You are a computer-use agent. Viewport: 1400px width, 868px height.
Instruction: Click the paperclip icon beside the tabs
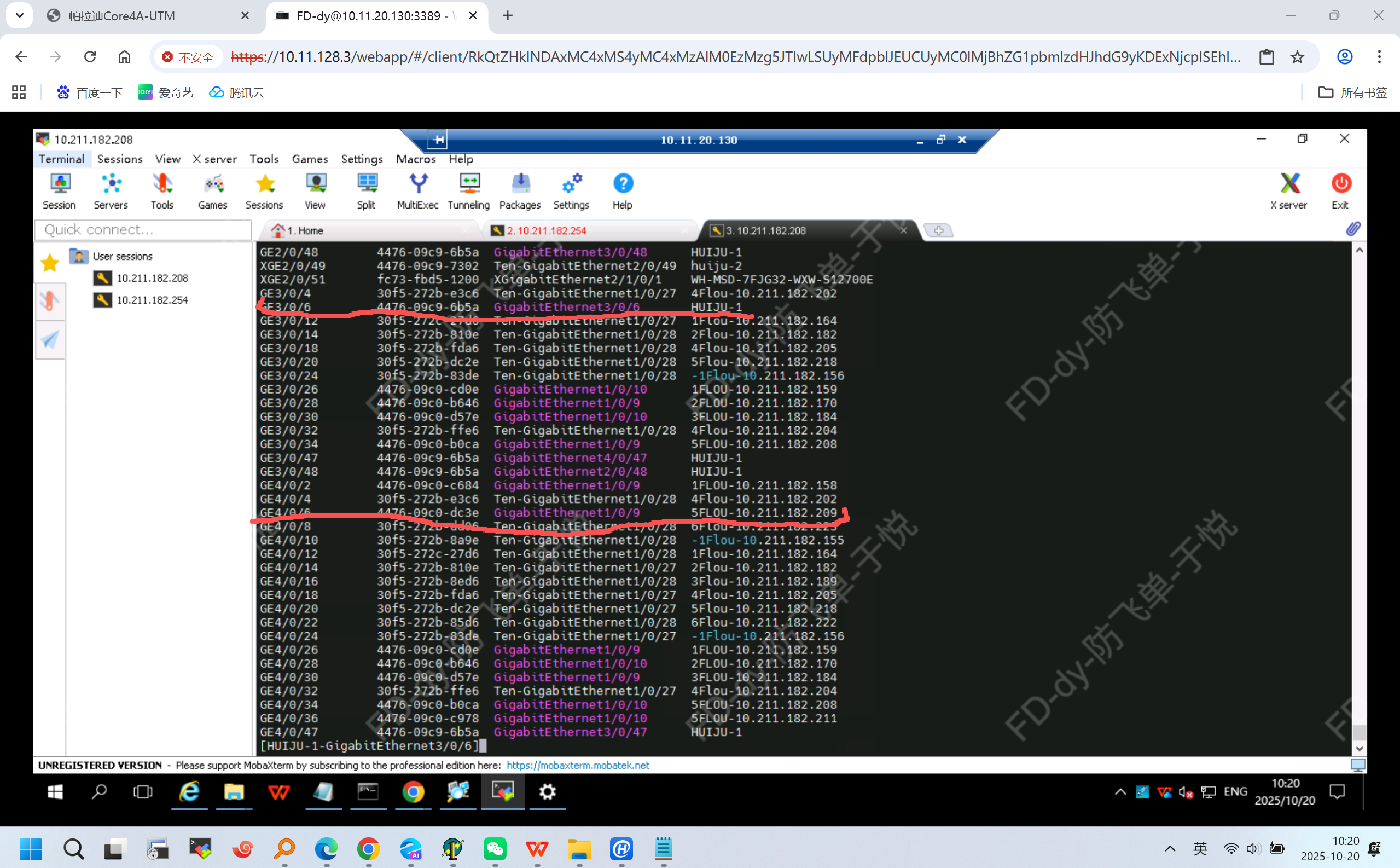[1353, 229]
